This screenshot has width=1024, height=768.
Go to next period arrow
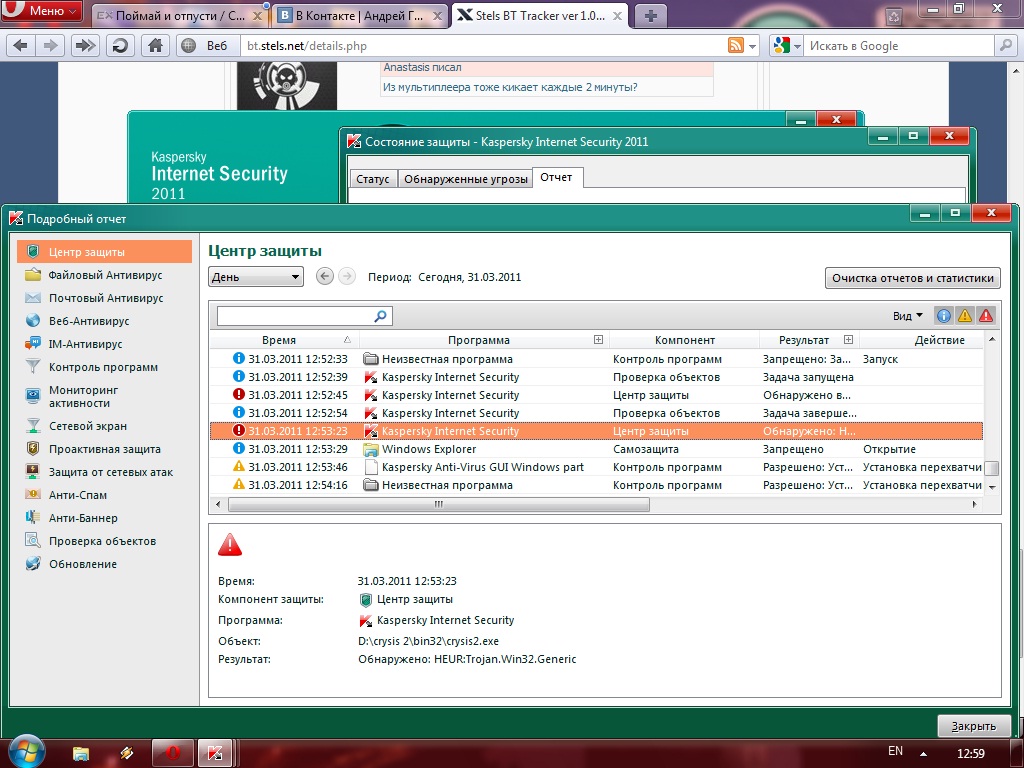tap(347, 276)
